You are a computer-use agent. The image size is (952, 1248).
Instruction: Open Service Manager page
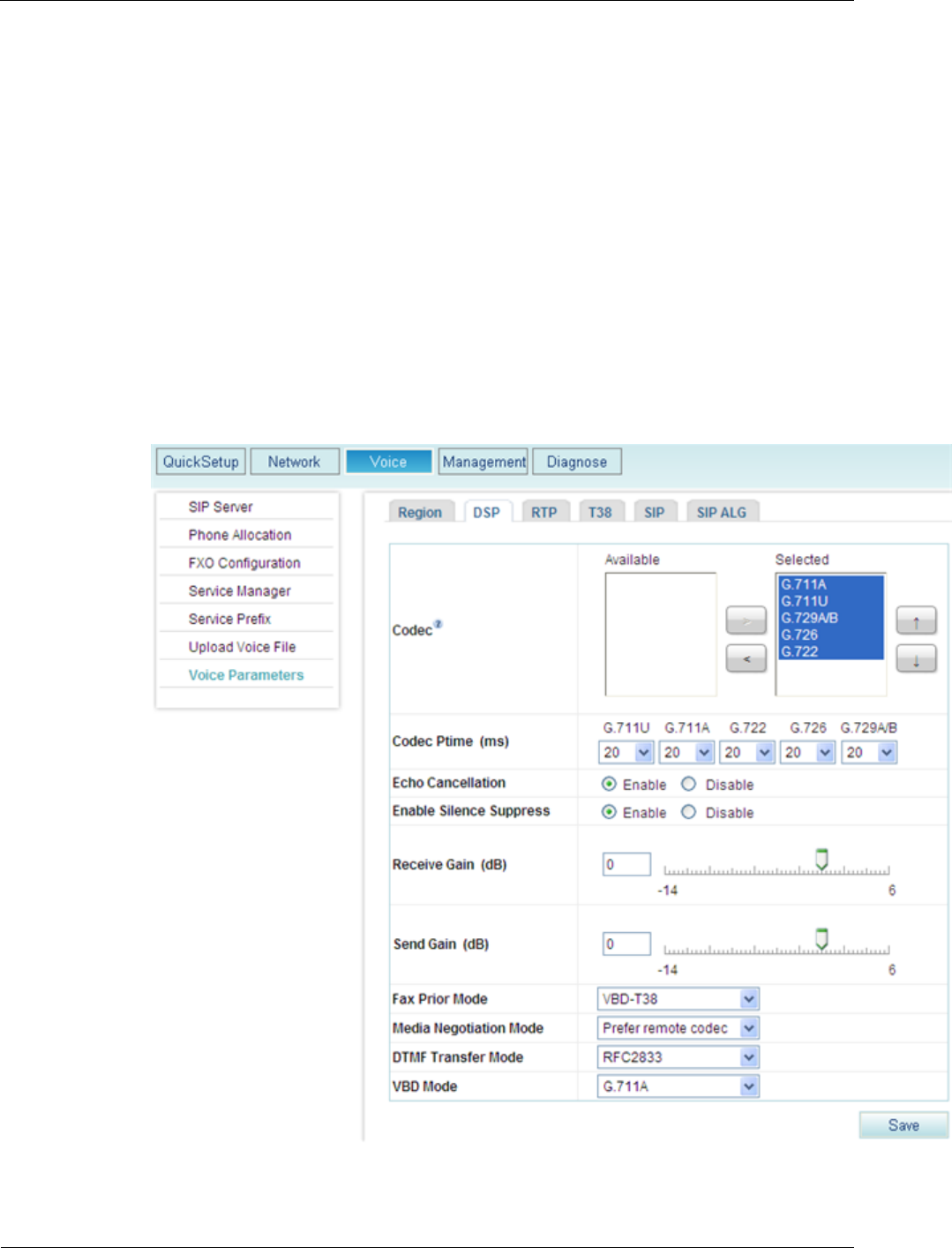coord(240,591)
